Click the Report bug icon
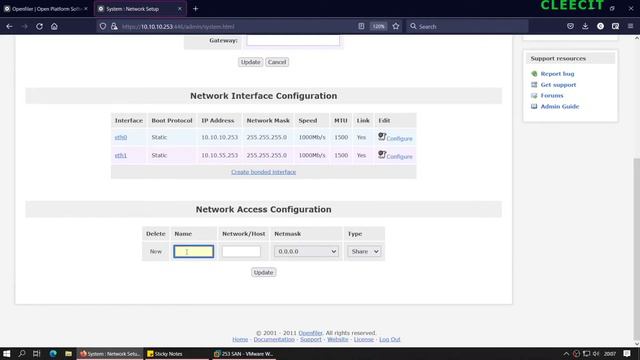640x360 pixels. [534, 74]
